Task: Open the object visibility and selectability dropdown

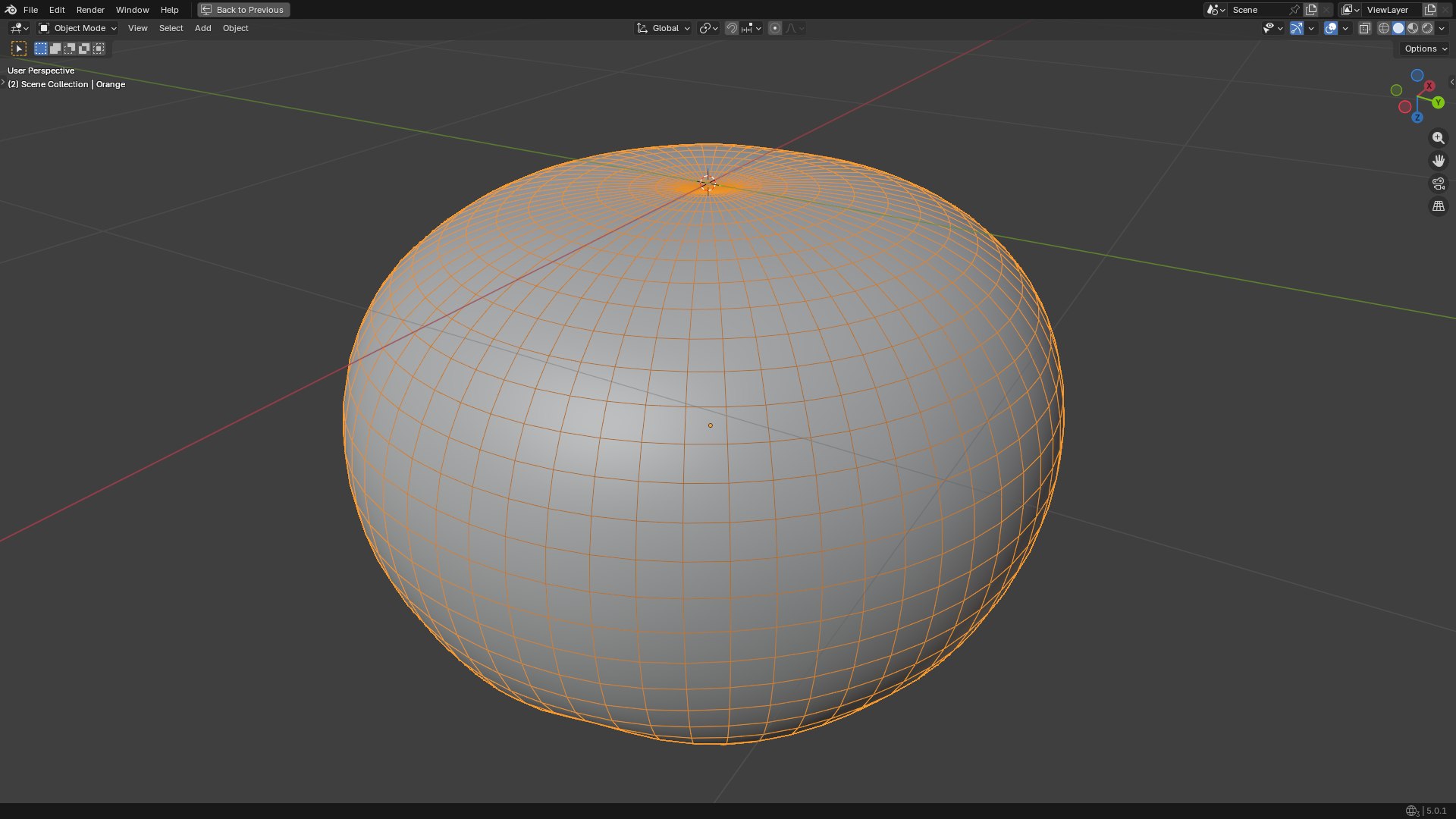Action: (1272, 28)
